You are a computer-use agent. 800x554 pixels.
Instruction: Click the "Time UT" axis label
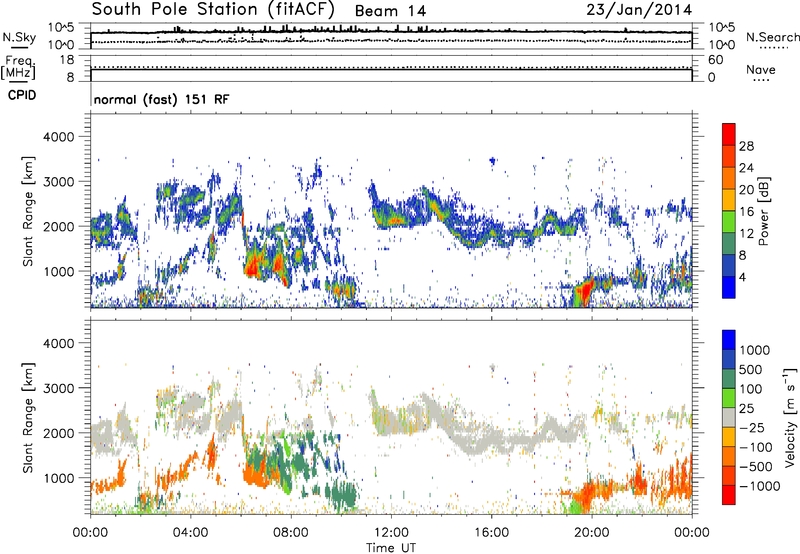click(x=391, y=548)
